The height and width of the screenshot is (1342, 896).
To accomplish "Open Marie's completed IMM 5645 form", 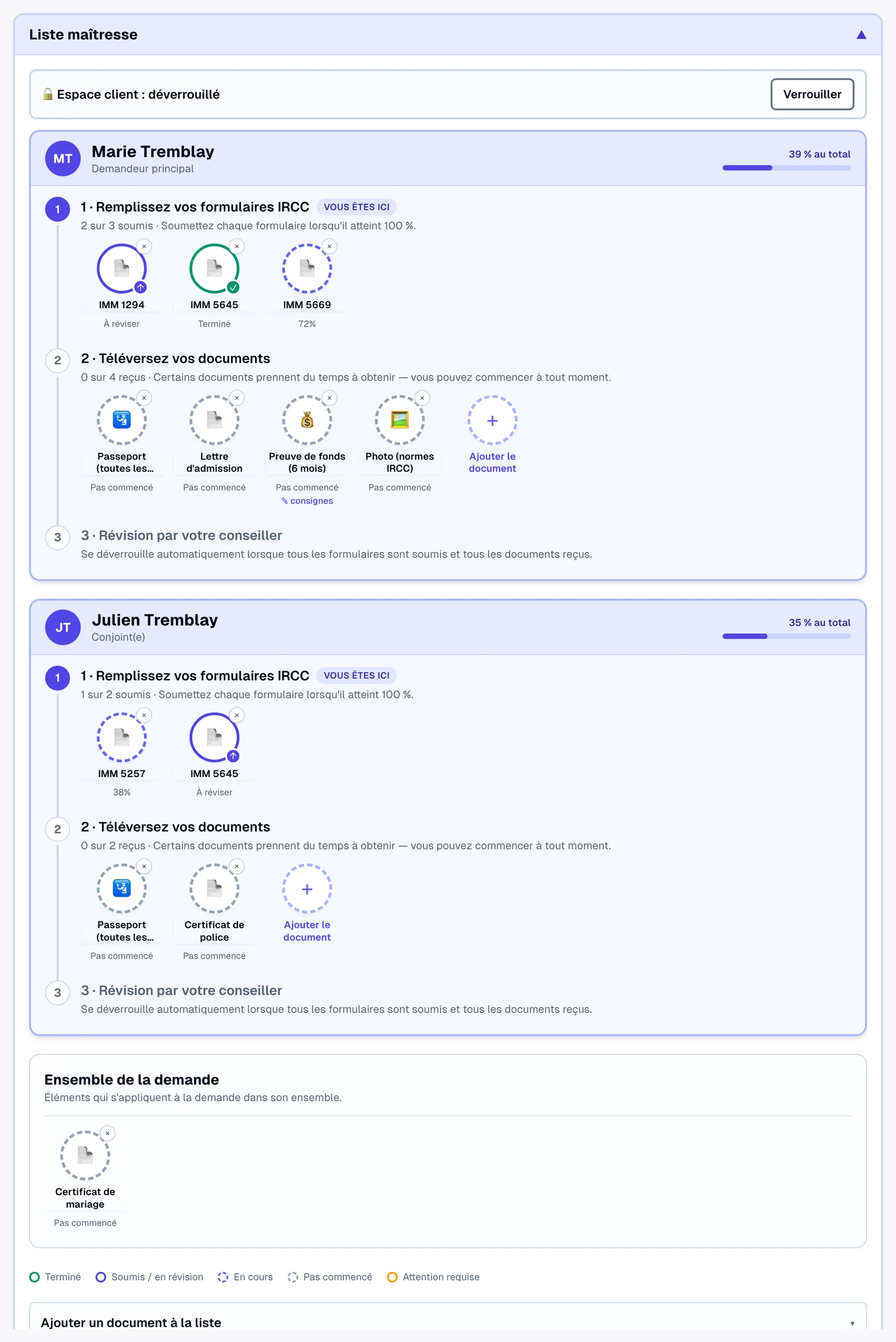I will pyautogui.click(x=214, y=268).
